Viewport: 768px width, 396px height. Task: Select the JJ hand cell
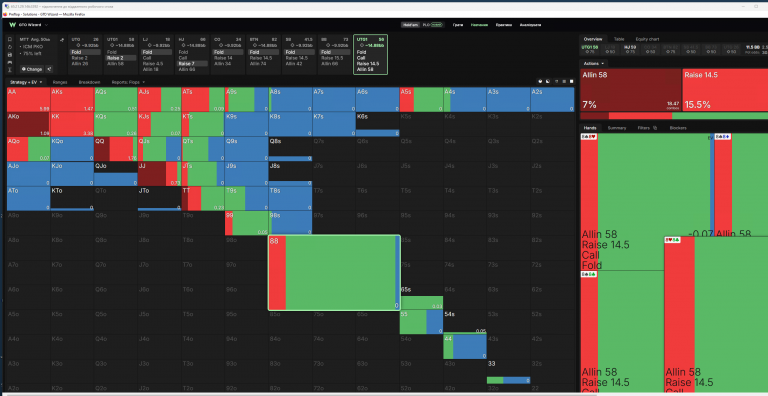click(x=159, y=173)
